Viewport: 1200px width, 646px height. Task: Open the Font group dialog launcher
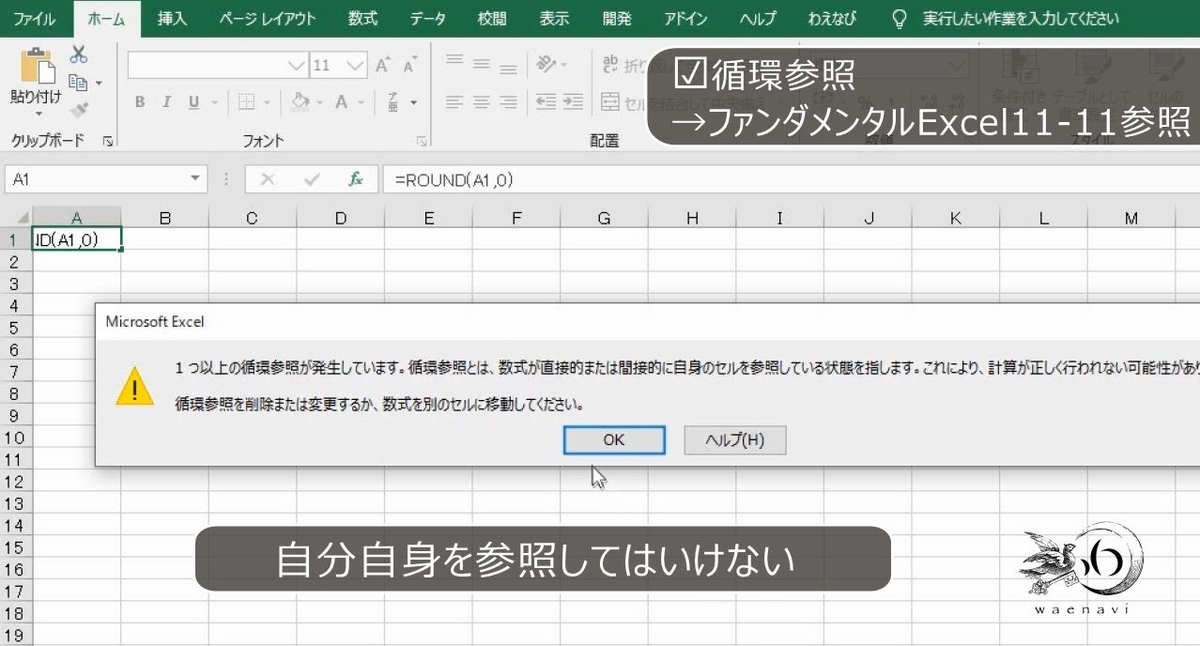point(422,141)
